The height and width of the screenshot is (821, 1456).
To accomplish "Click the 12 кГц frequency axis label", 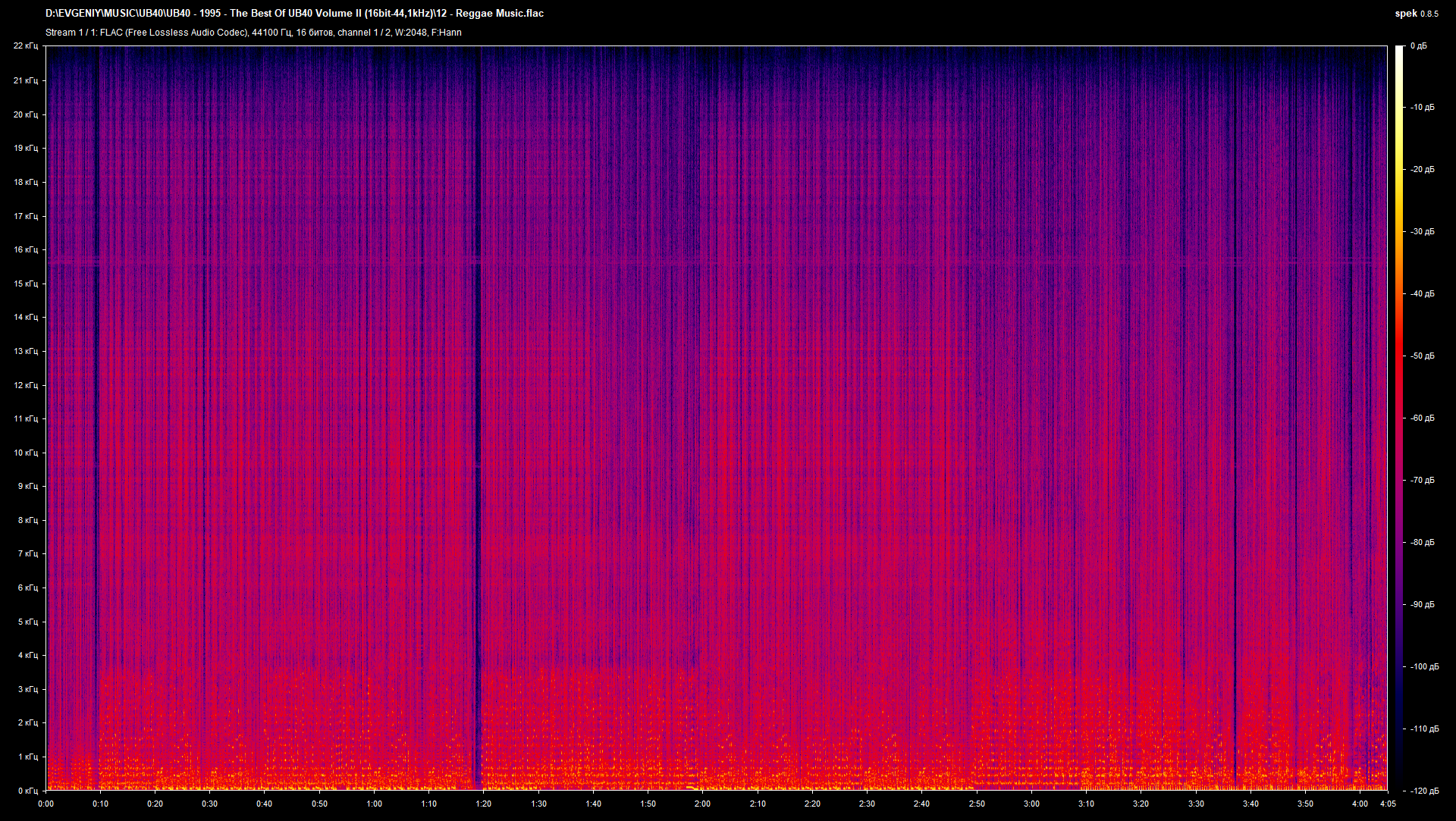I will [x=25, y=385].
